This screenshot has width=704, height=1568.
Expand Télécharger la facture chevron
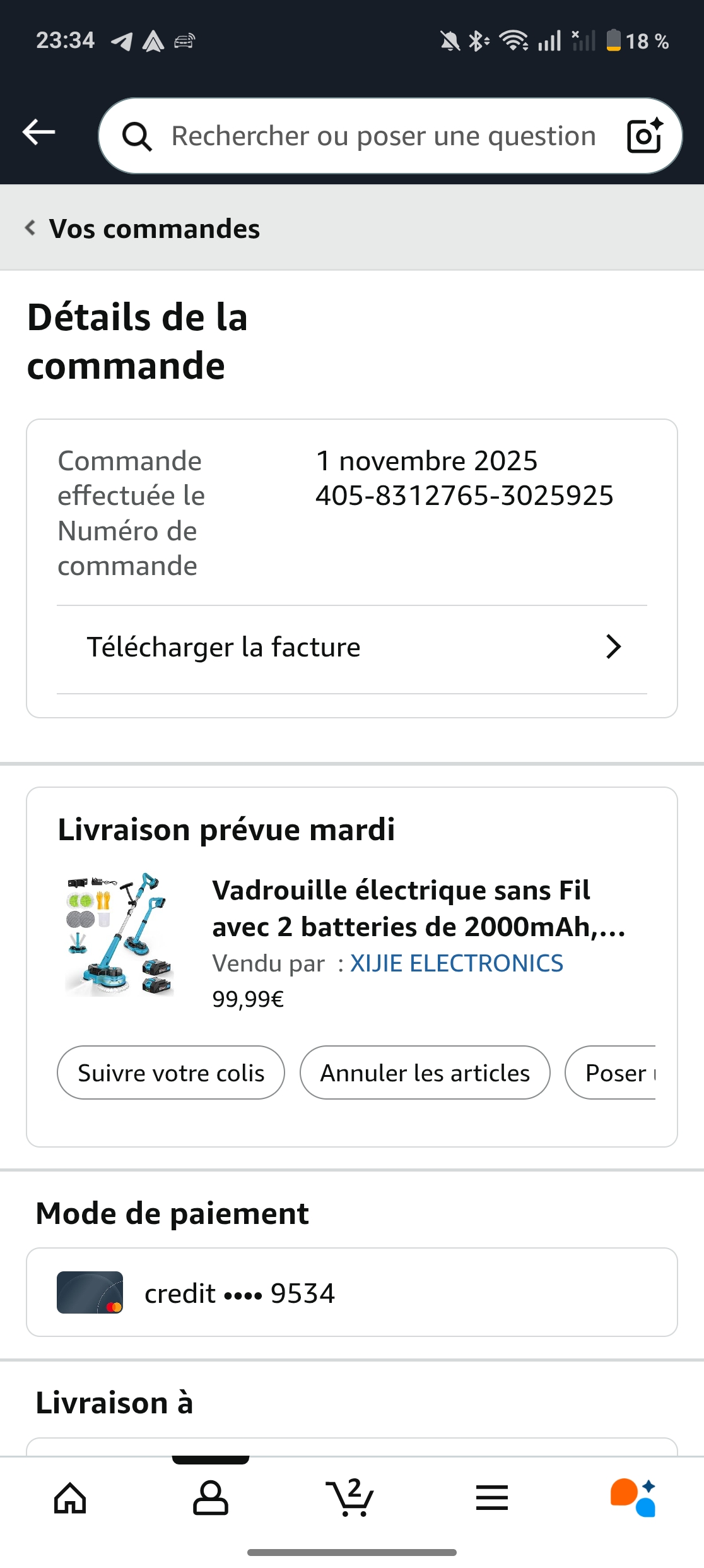click(x=613, y=647)
